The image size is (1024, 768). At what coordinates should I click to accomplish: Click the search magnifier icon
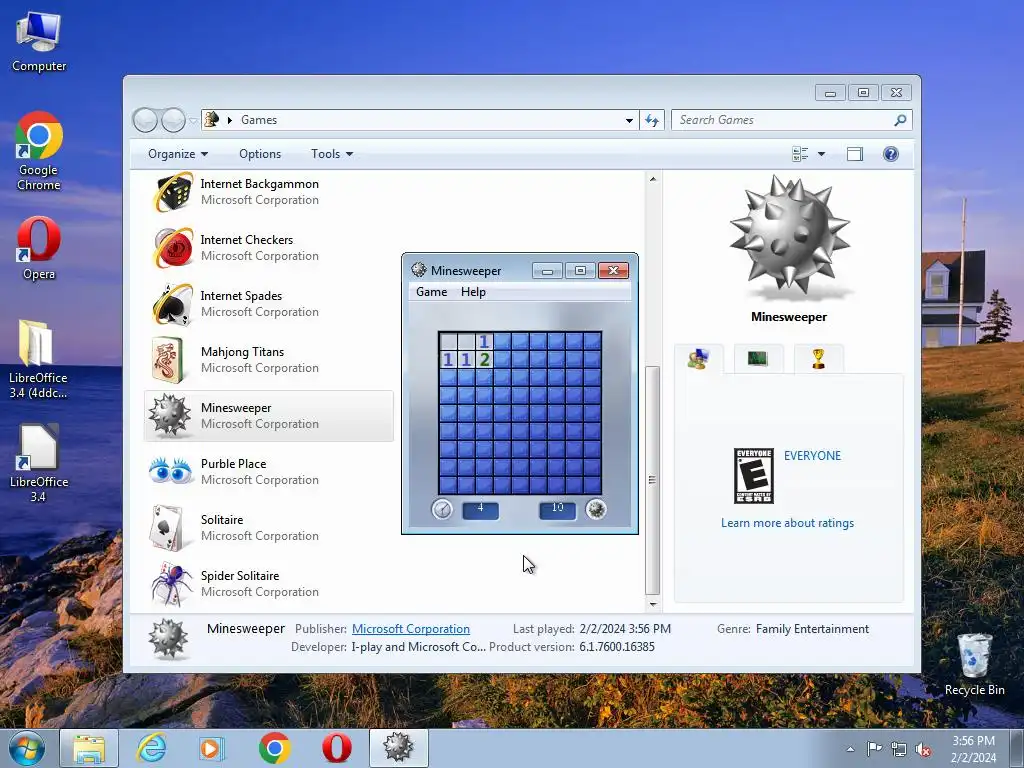point(900,120)
